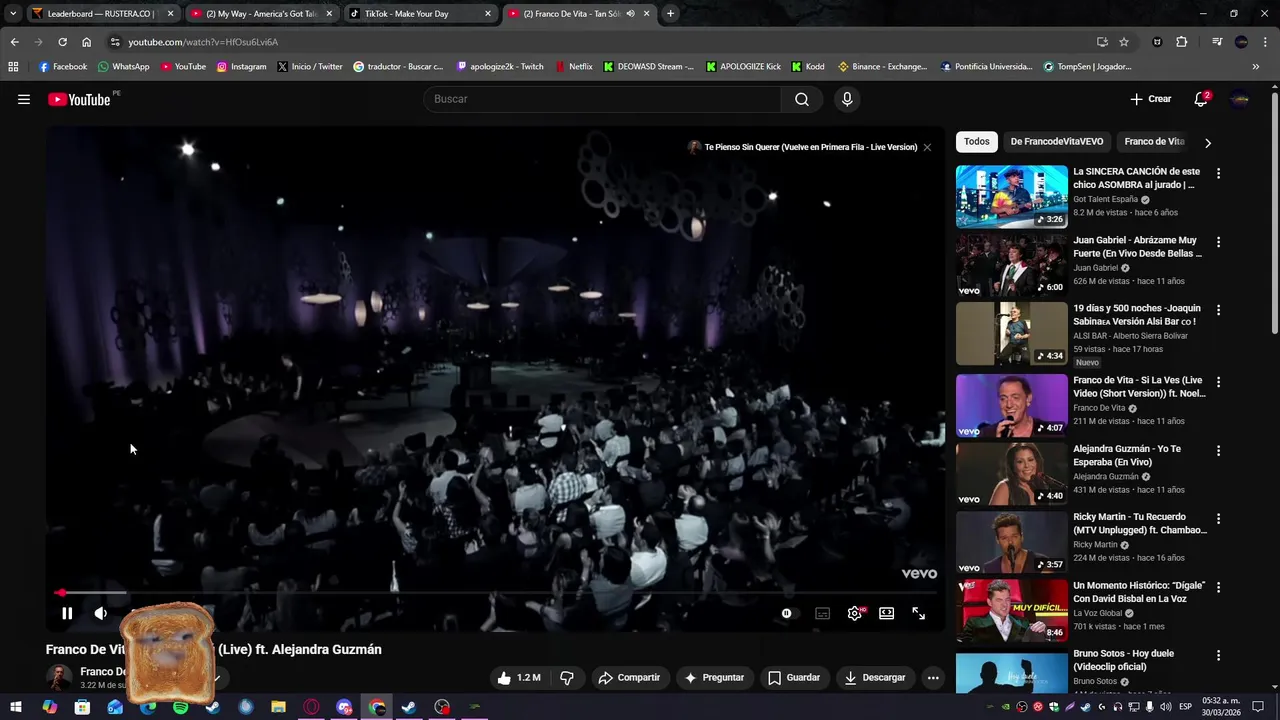Open options for La SINCERA CANCIÓN video
This screenshot has width=1280, height=720.
(1218, 173)
